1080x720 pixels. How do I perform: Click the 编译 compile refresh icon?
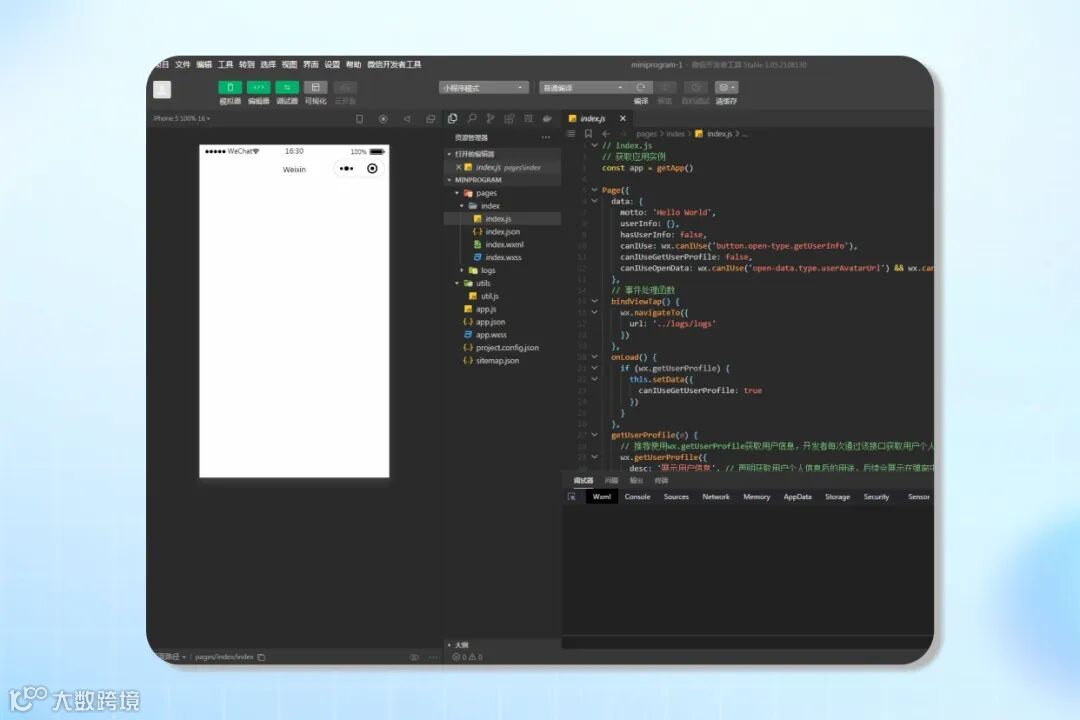[x=641, y=88]
